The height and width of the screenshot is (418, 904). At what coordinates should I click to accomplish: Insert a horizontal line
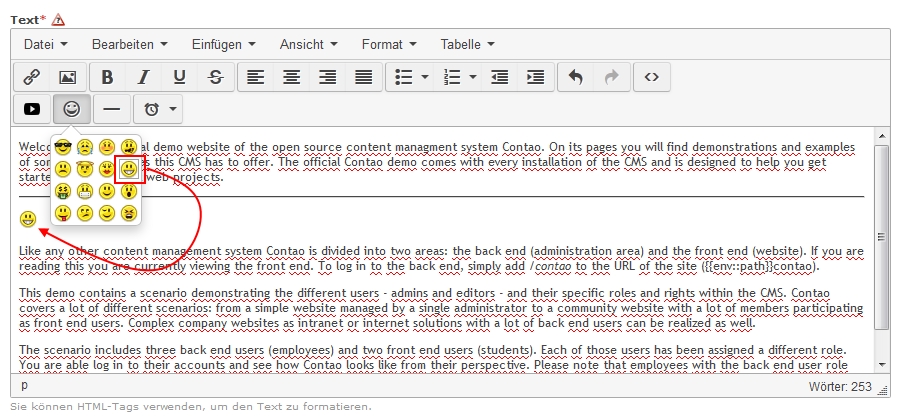tap(111, 109)
